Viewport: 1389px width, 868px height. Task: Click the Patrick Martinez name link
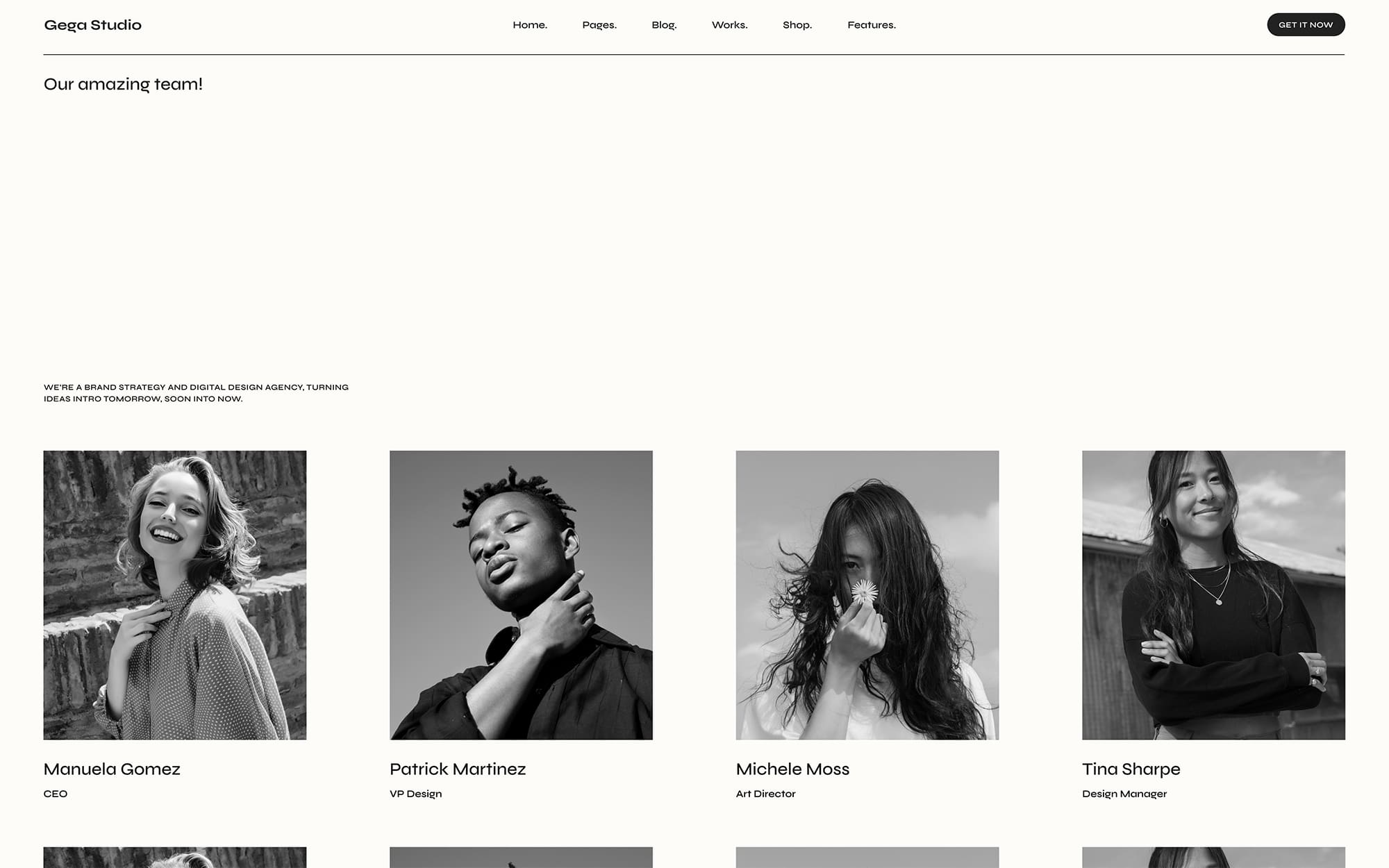[x=458, y=769]
